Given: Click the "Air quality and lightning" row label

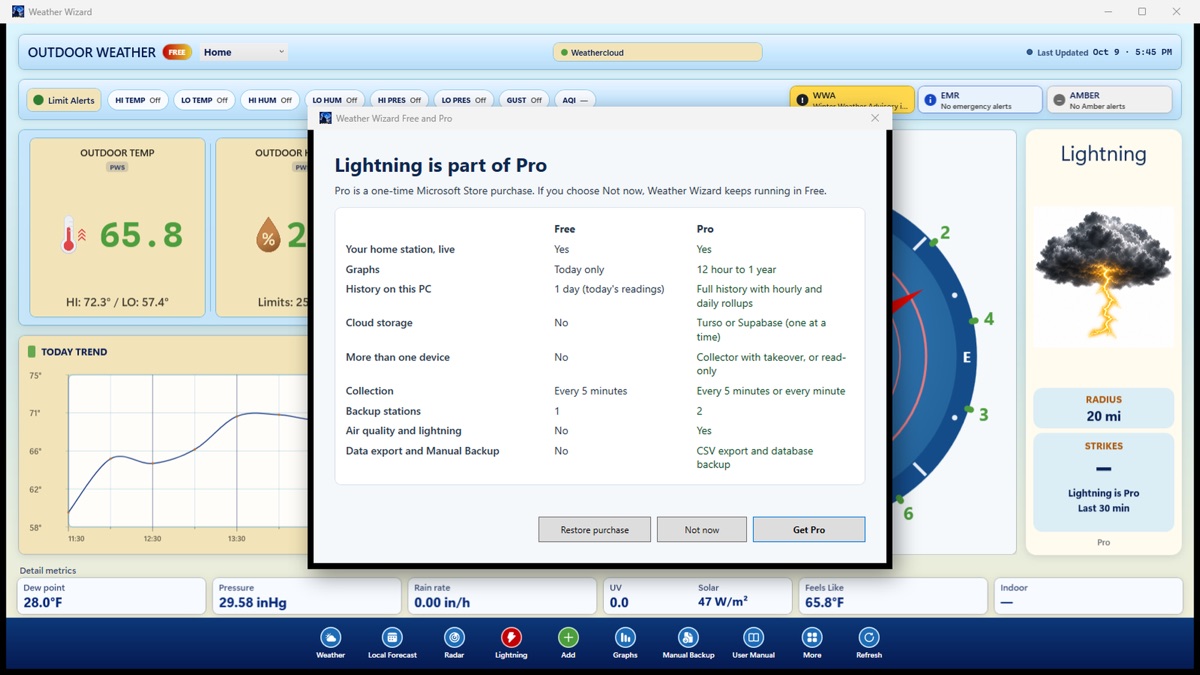Looking at the screenshot, I should [x=404, y=431].
